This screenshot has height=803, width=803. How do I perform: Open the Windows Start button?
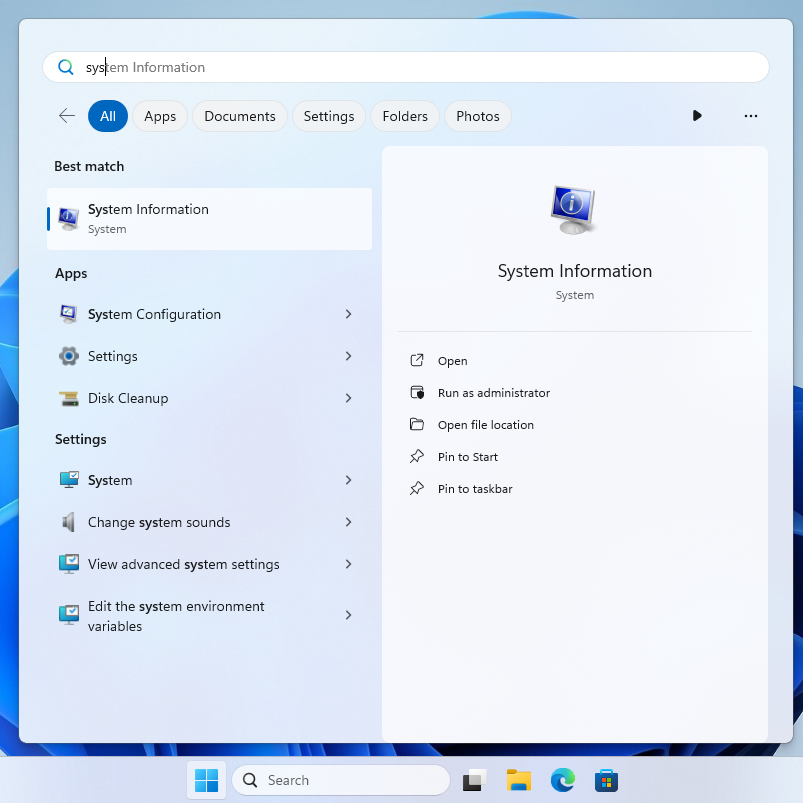(x=206, y=780)
